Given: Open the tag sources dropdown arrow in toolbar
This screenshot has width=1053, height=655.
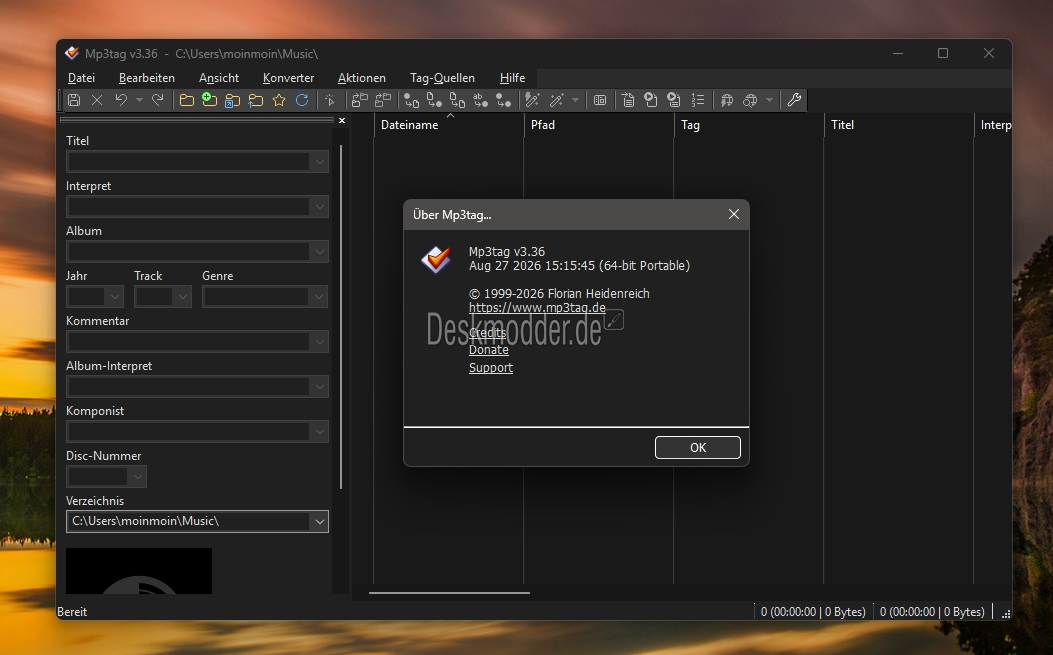Looking at the screenshot, I should [769, 100].
